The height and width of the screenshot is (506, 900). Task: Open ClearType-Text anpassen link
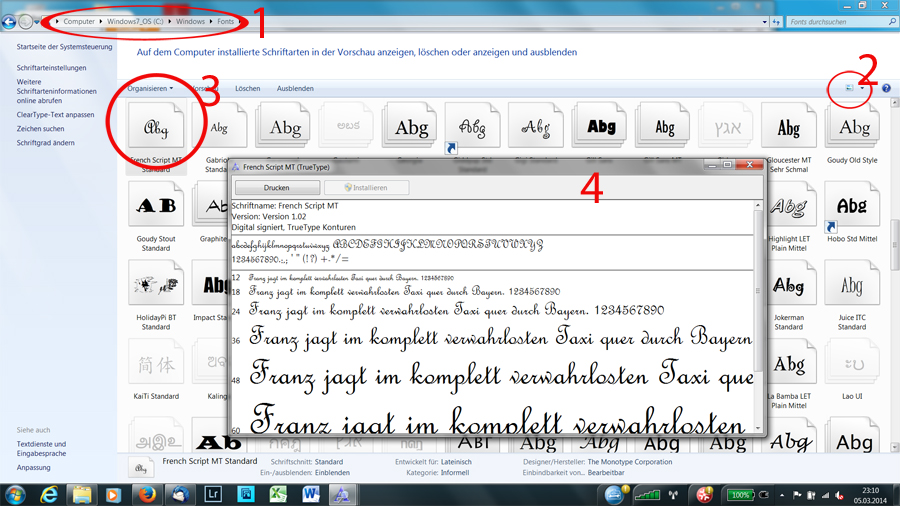[55, 115]
